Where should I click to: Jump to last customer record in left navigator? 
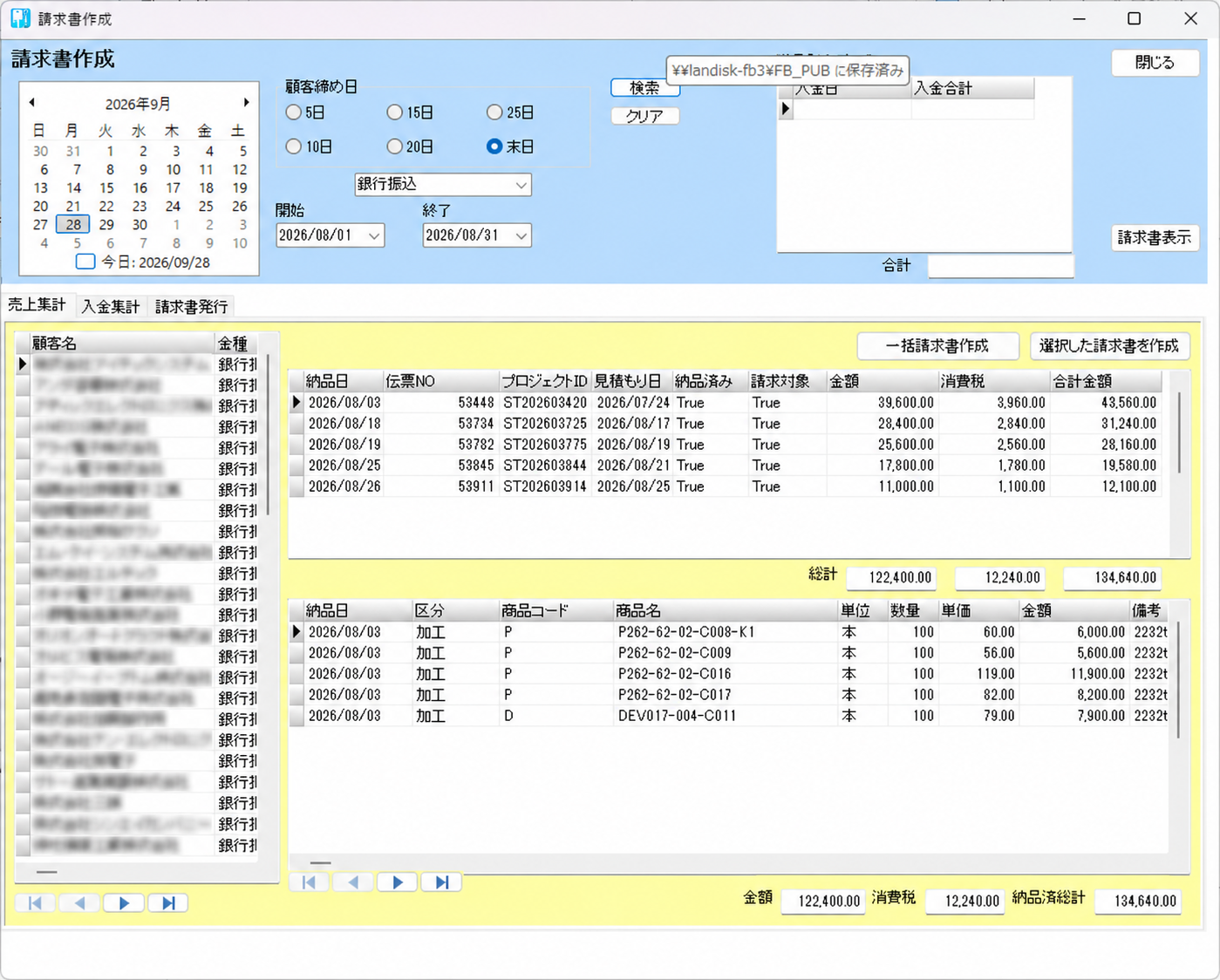(168, 903)
